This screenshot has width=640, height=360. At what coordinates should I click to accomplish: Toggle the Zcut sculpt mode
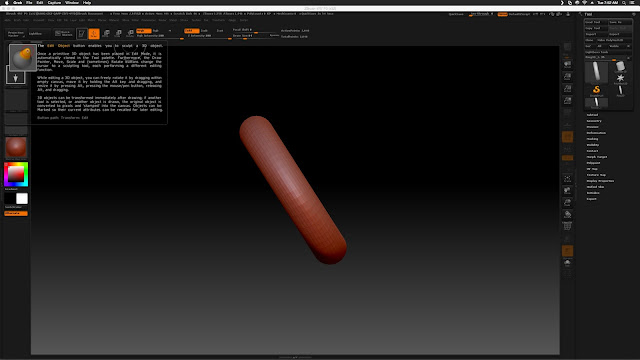tap(220, 31)
